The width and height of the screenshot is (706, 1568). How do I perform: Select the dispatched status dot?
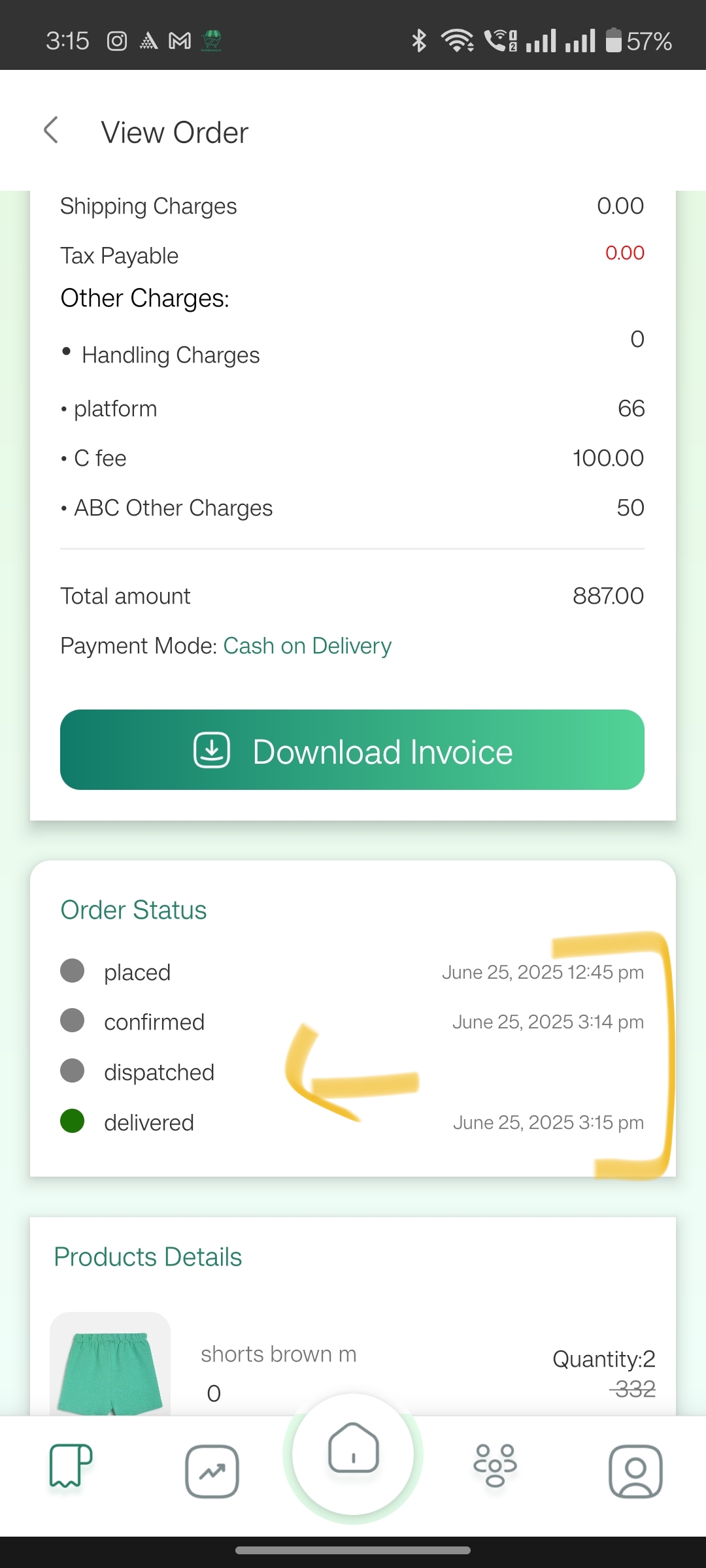tap(72, 1071)
